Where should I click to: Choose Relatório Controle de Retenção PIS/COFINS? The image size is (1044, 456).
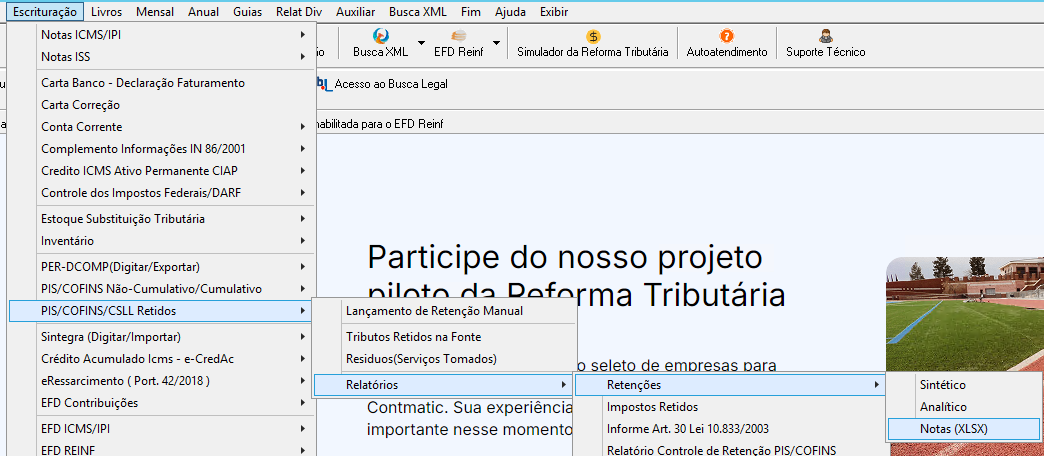[730, 449]
